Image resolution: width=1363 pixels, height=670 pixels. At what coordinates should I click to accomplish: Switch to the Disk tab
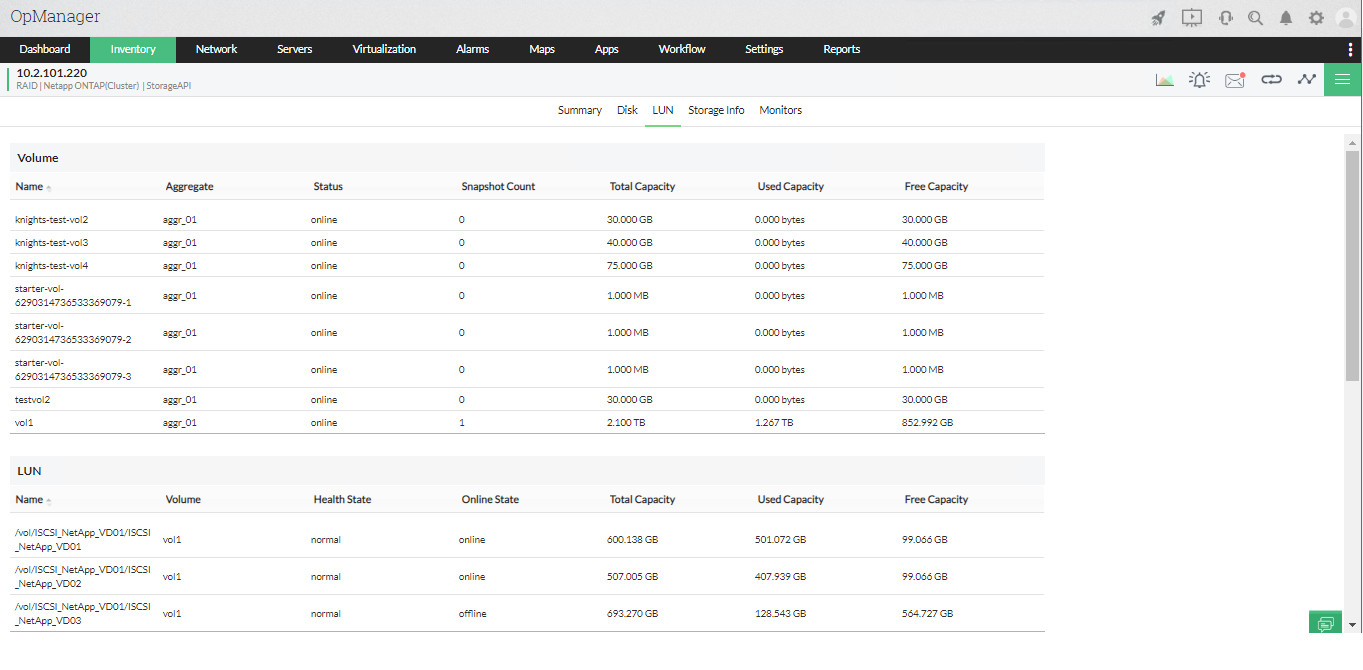(x=627, y=110)
